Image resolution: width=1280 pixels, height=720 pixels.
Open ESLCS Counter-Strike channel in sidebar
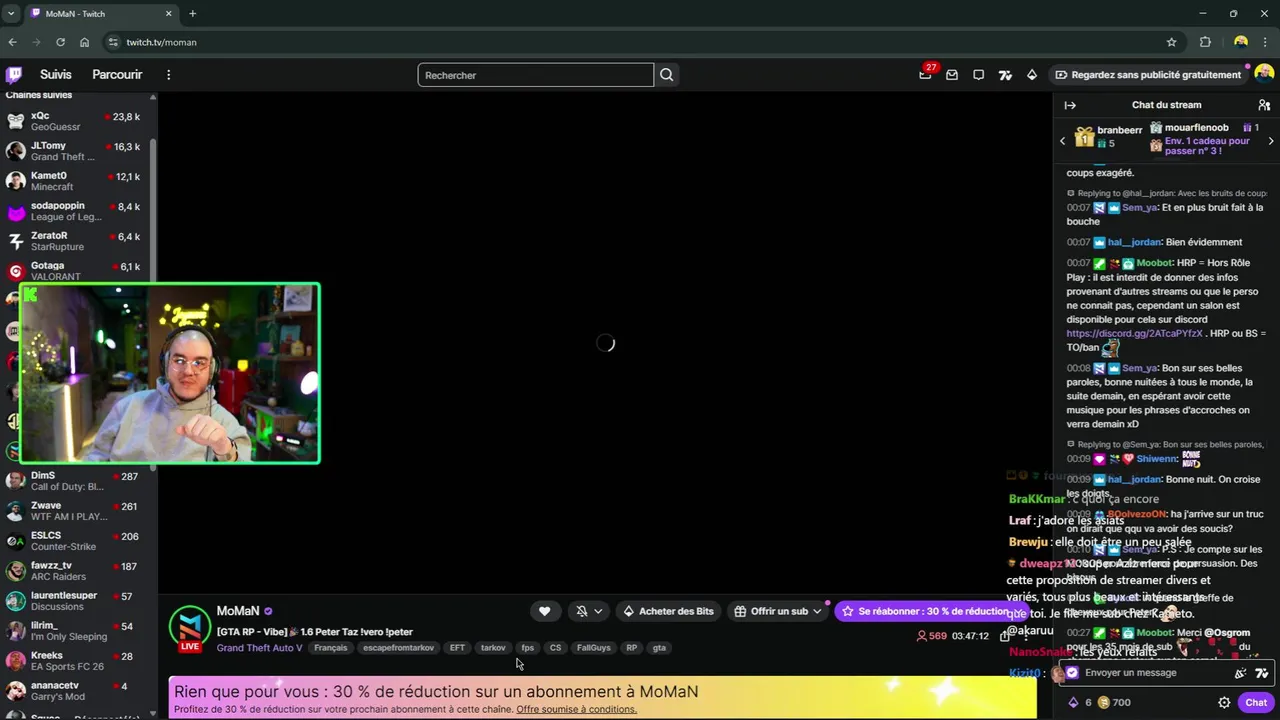[76, 541]
